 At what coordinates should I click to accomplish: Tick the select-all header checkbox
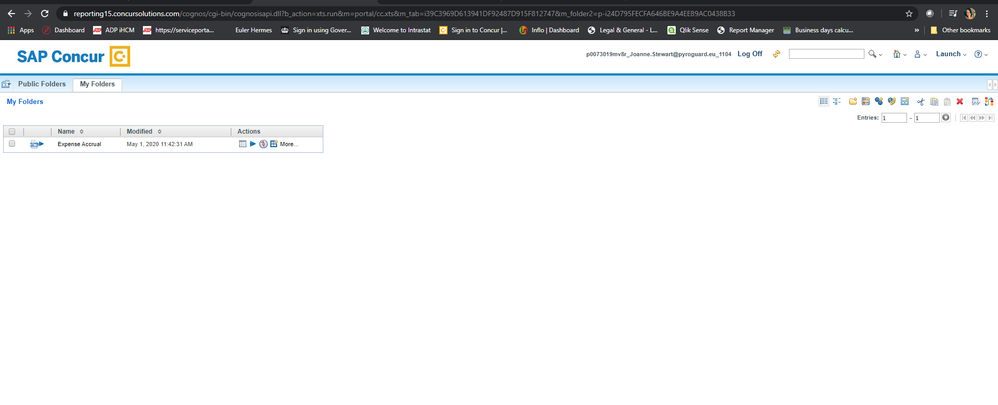tap(11, 131)
